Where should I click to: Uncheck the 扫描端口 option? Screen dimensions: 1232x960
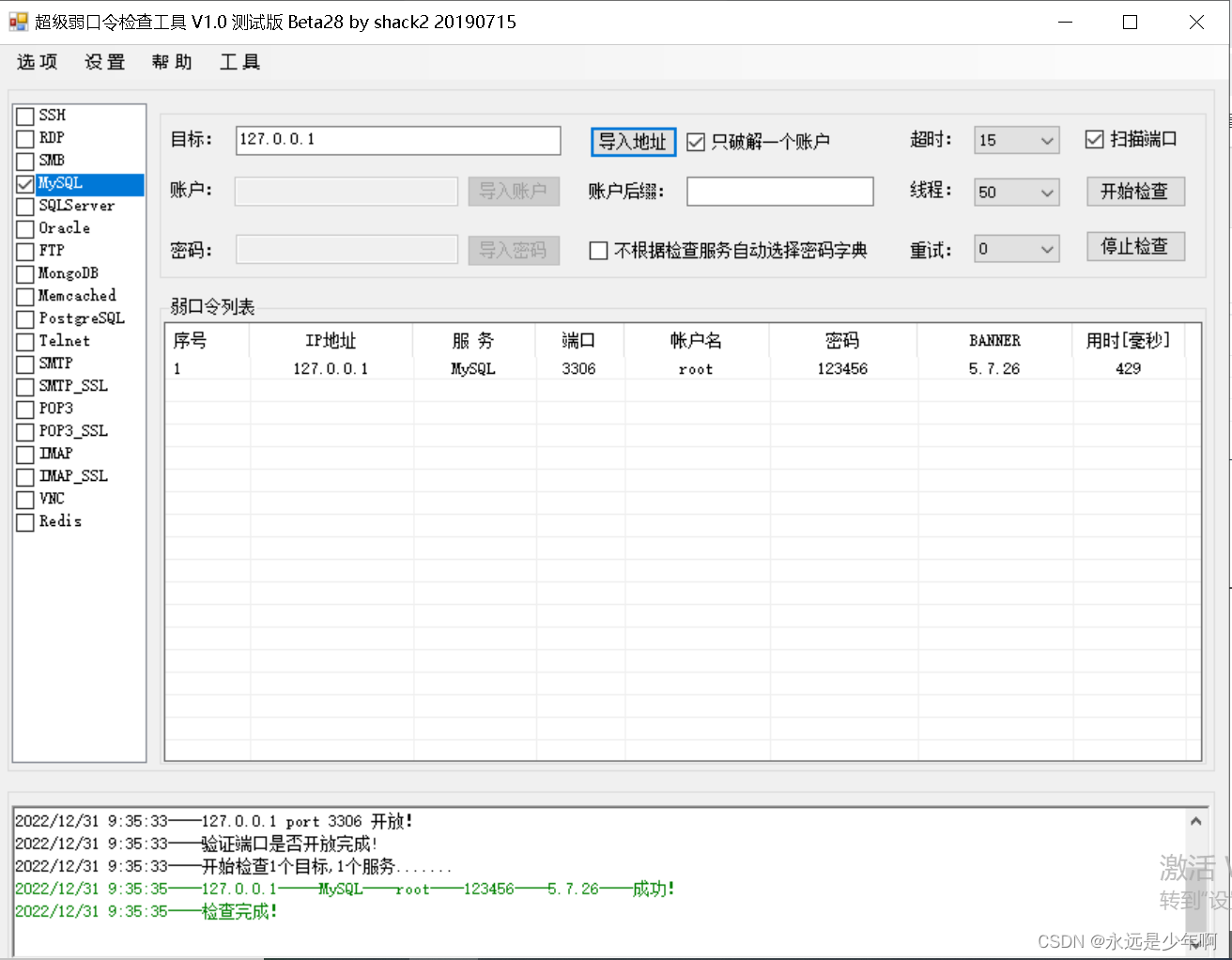point(1094,138)
